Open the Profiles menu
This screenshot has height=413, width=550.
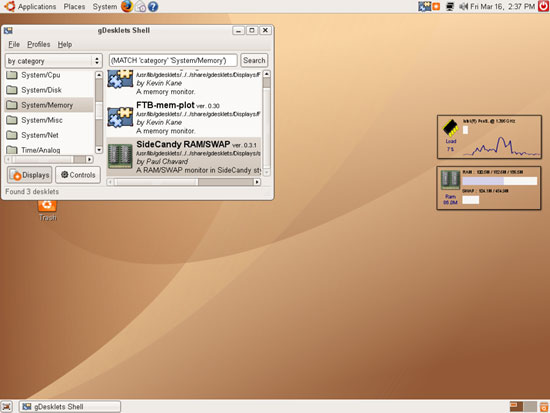39,45
